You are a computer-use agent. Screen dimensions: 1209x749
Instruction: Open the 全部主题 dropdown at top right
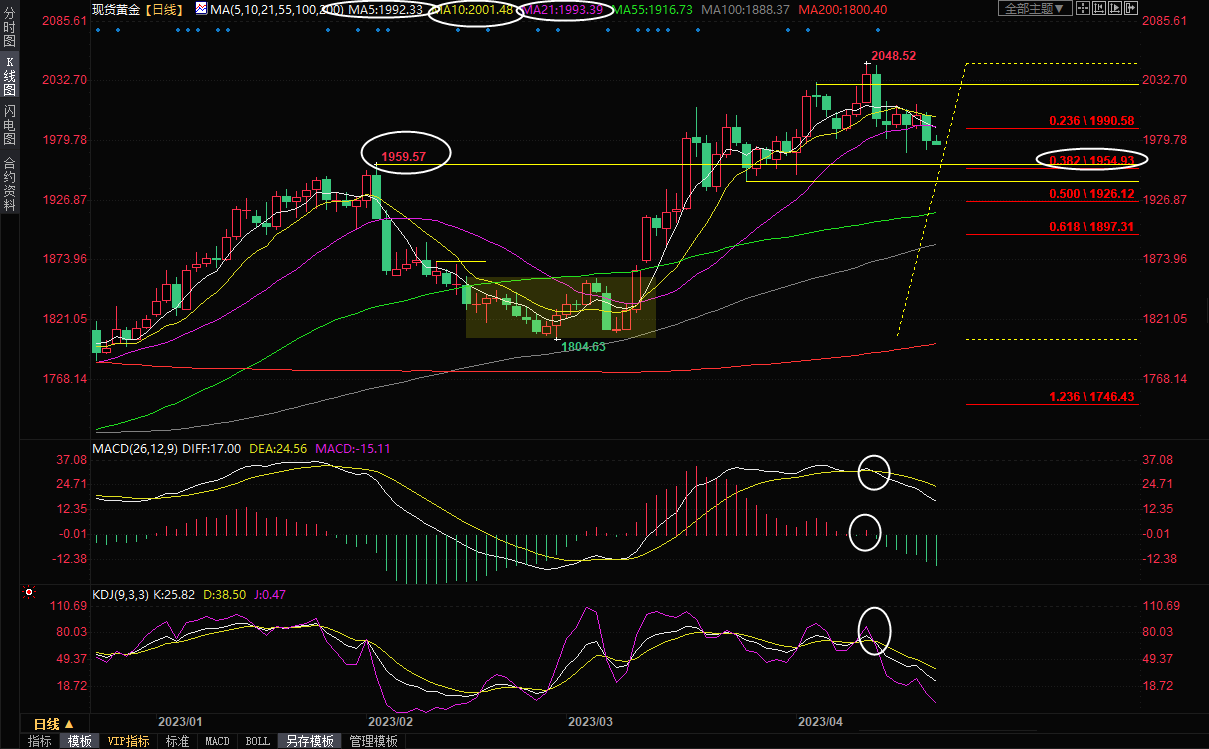point(1035,8)
